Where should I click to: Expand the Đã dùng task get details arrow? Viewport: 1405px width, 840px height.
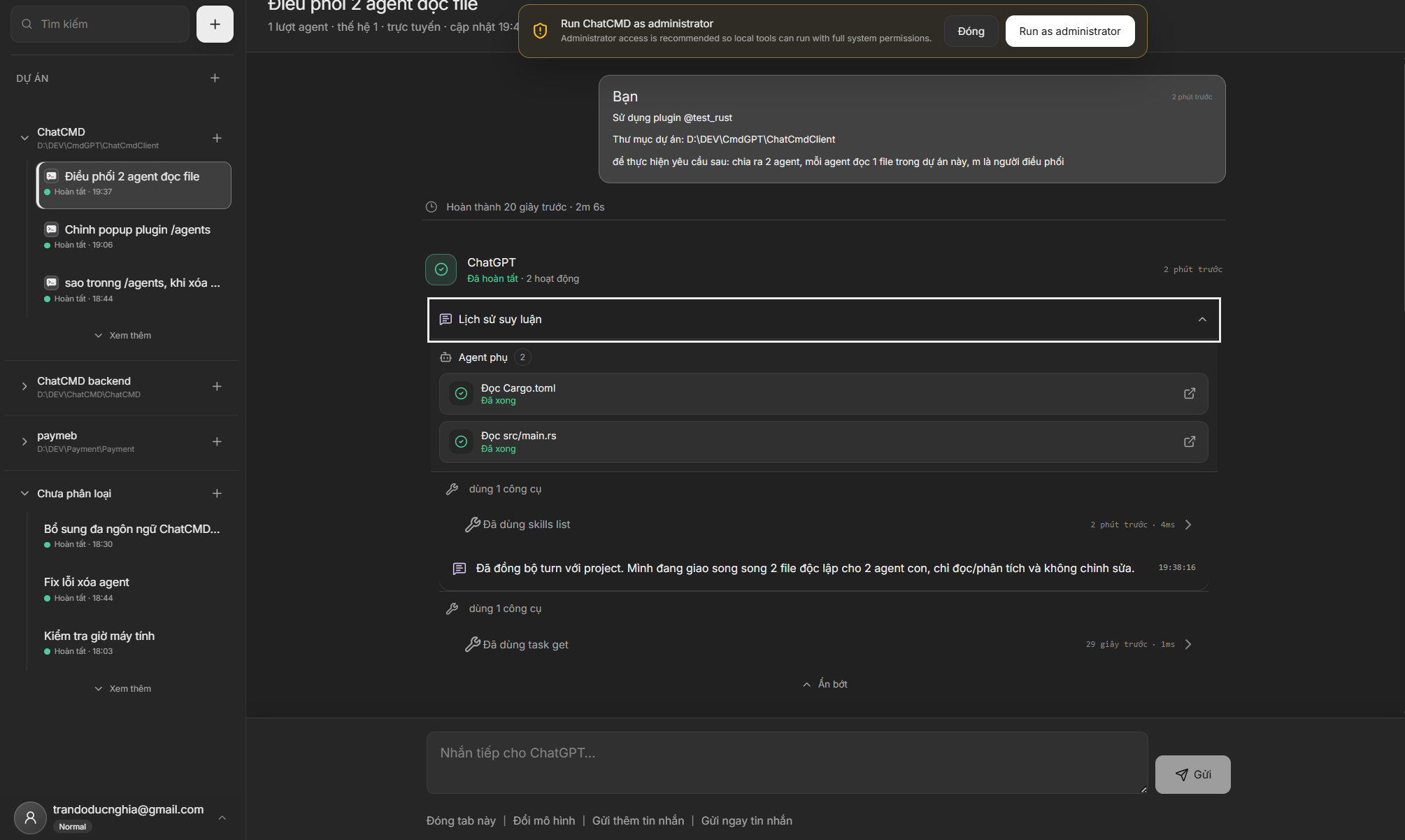1188,644
